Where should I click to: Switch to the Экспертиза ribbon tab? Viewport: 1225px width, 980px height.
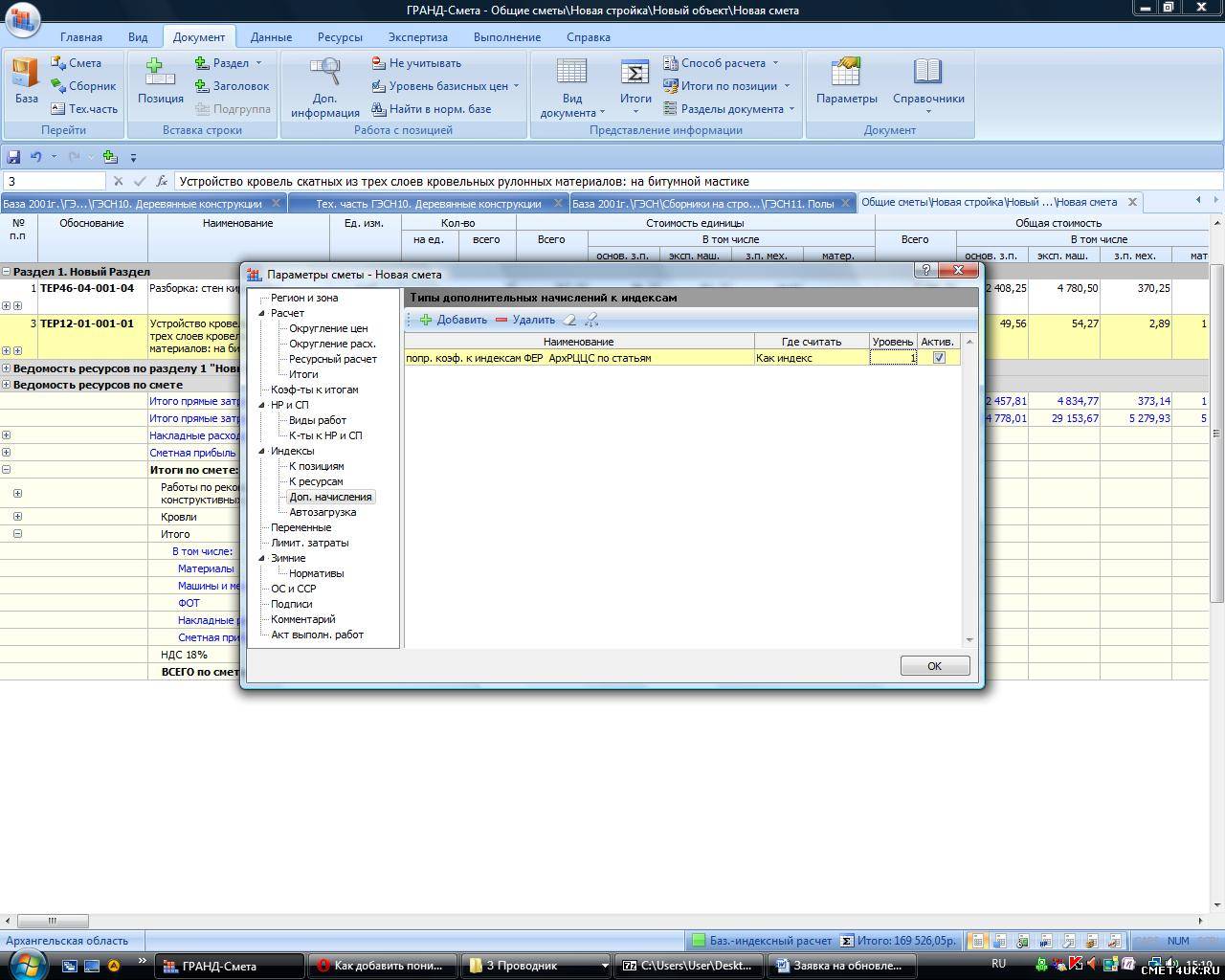point(417,37)
